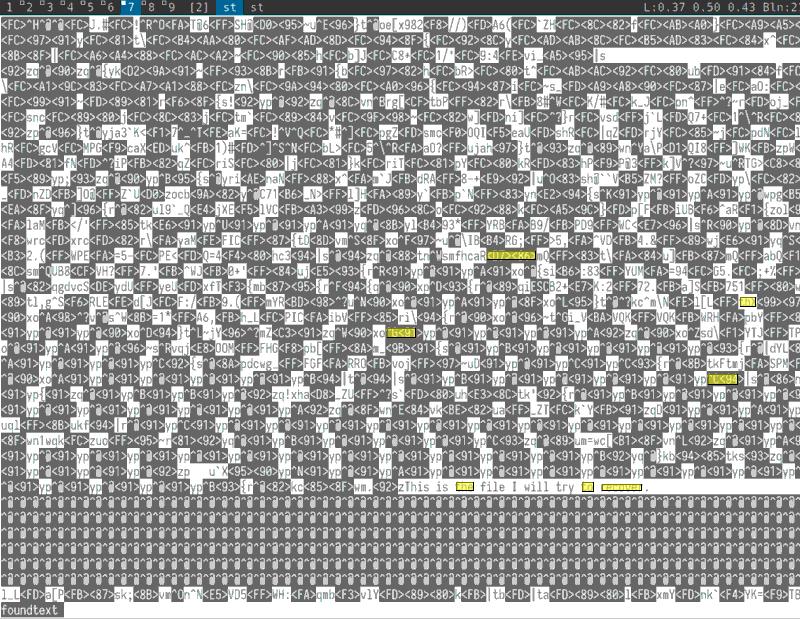This screenshot has width=800, height=619.
Task: Select the active workspace tag 7
Action: tap(129, 7)
